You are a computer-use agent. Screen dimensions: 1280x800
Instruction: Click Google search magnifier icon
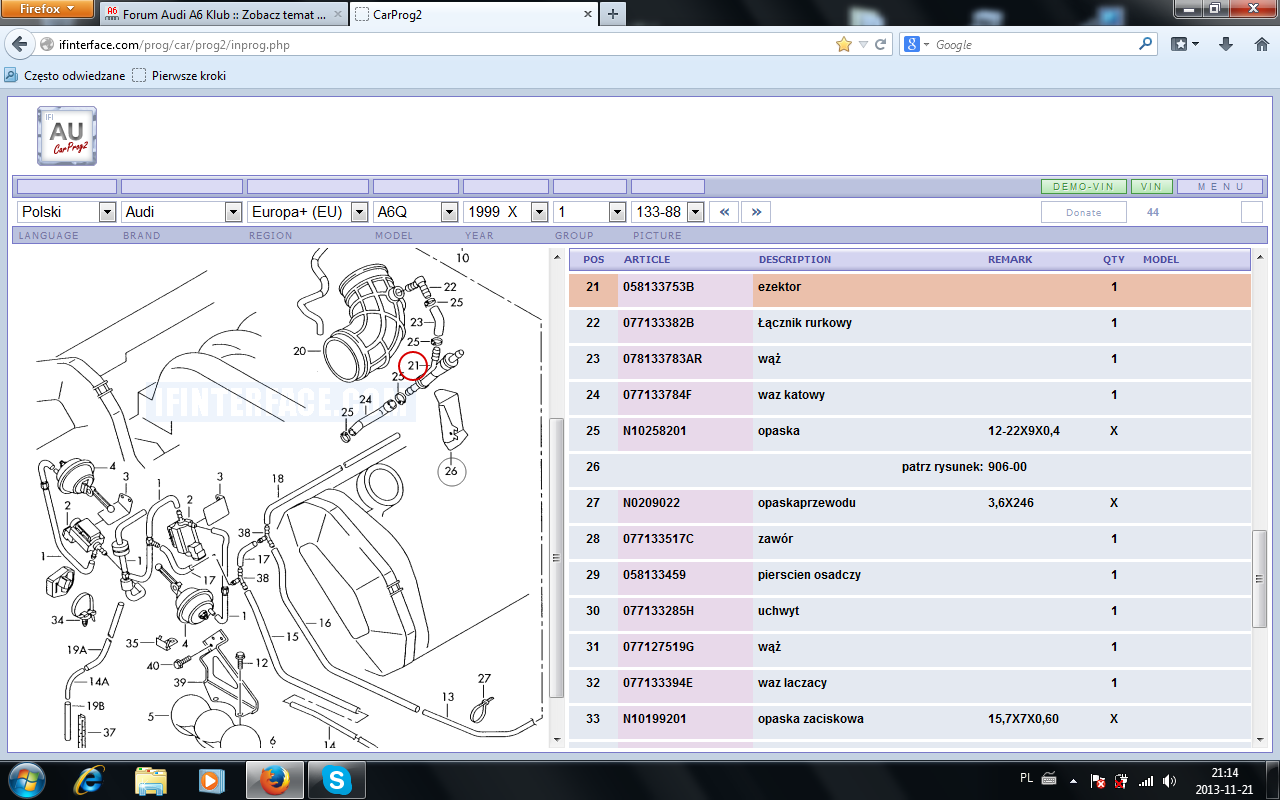[1146, 45]
